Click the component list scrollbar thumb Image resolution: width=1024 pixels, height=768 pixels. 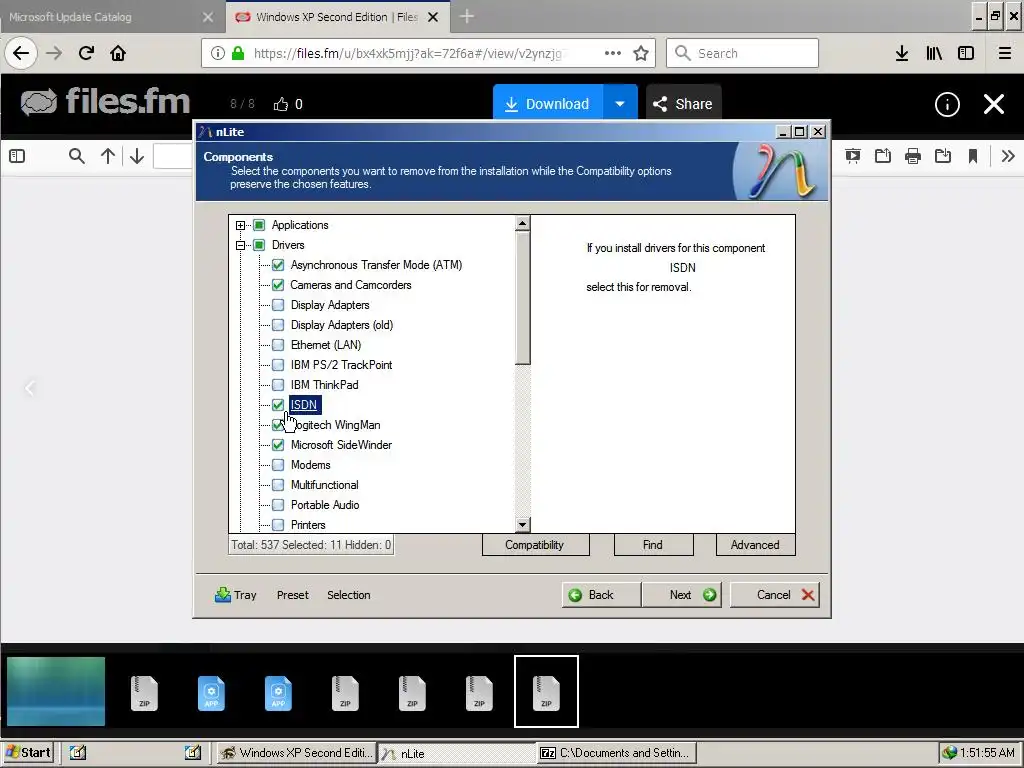522,298
